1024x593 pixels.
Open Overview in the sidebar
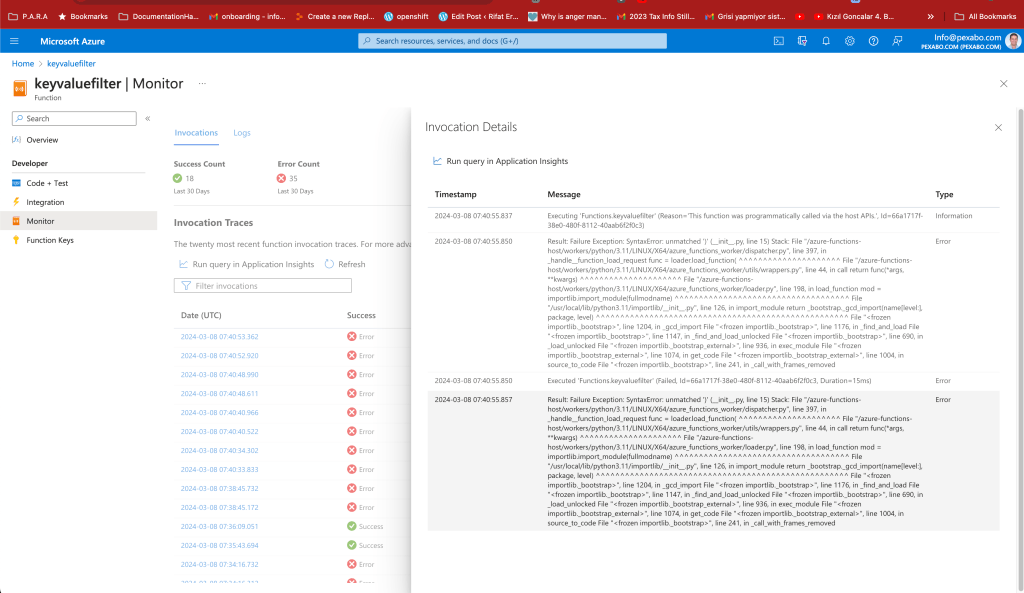[42, 140]
